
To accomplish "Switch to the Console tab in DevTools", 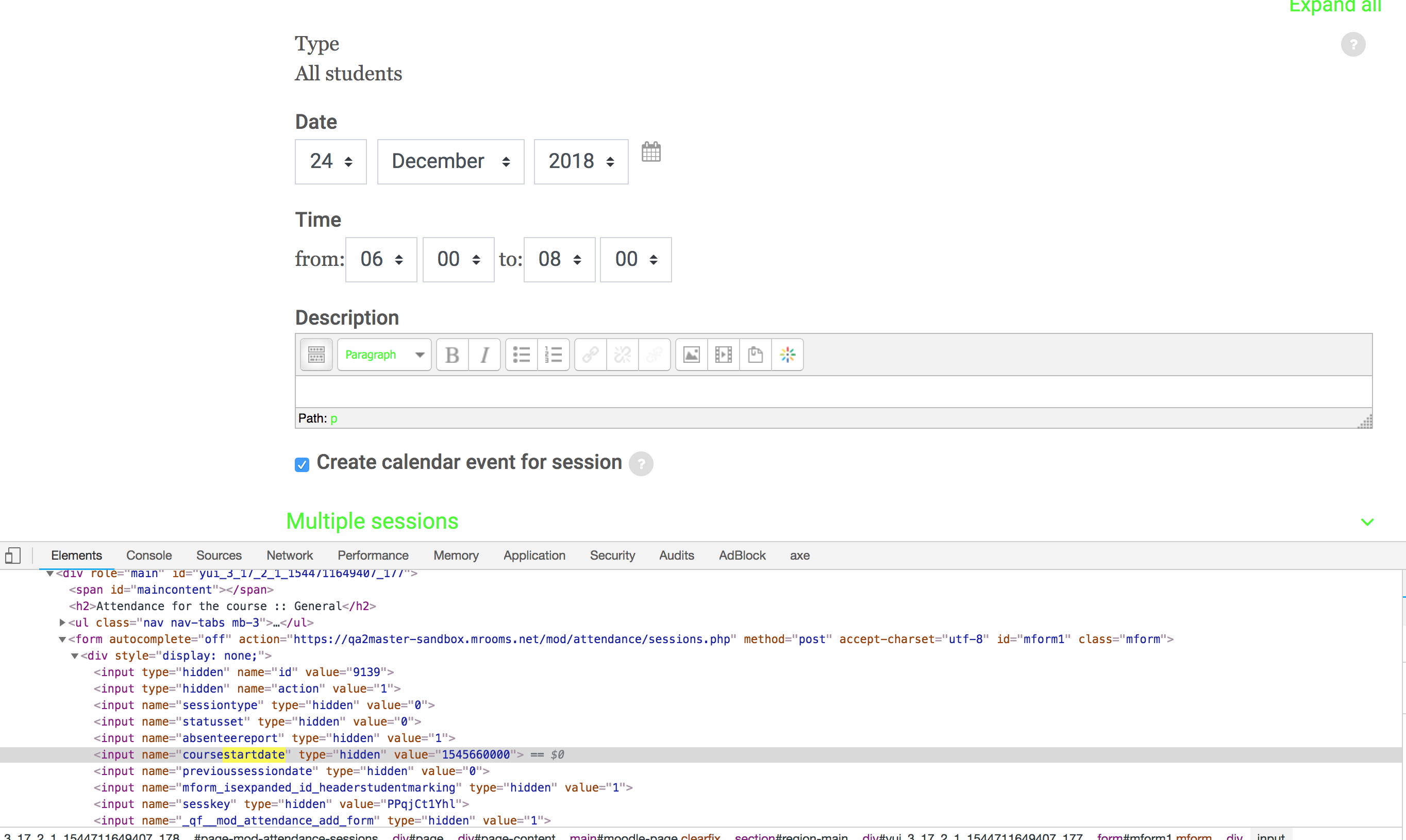I will (x=148, y=556).
